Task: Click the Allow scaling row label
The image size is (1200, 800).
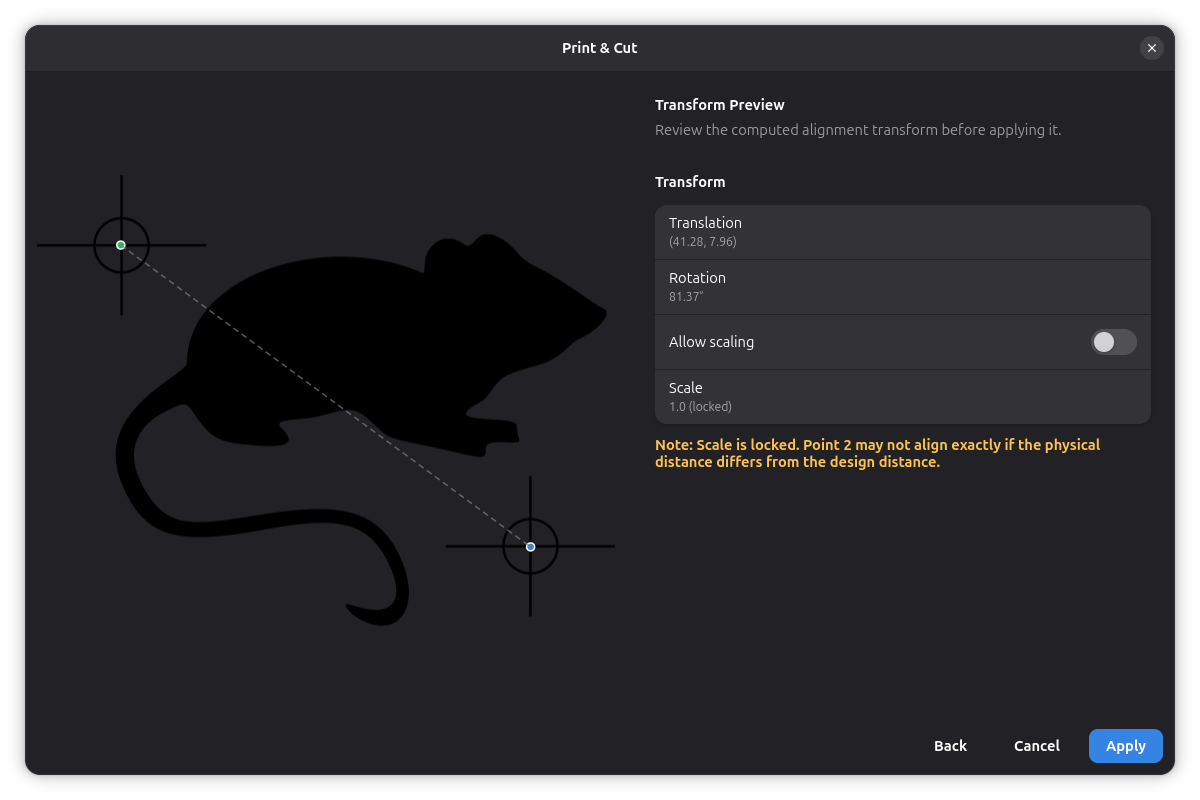Action: click(x=711, y=342)
